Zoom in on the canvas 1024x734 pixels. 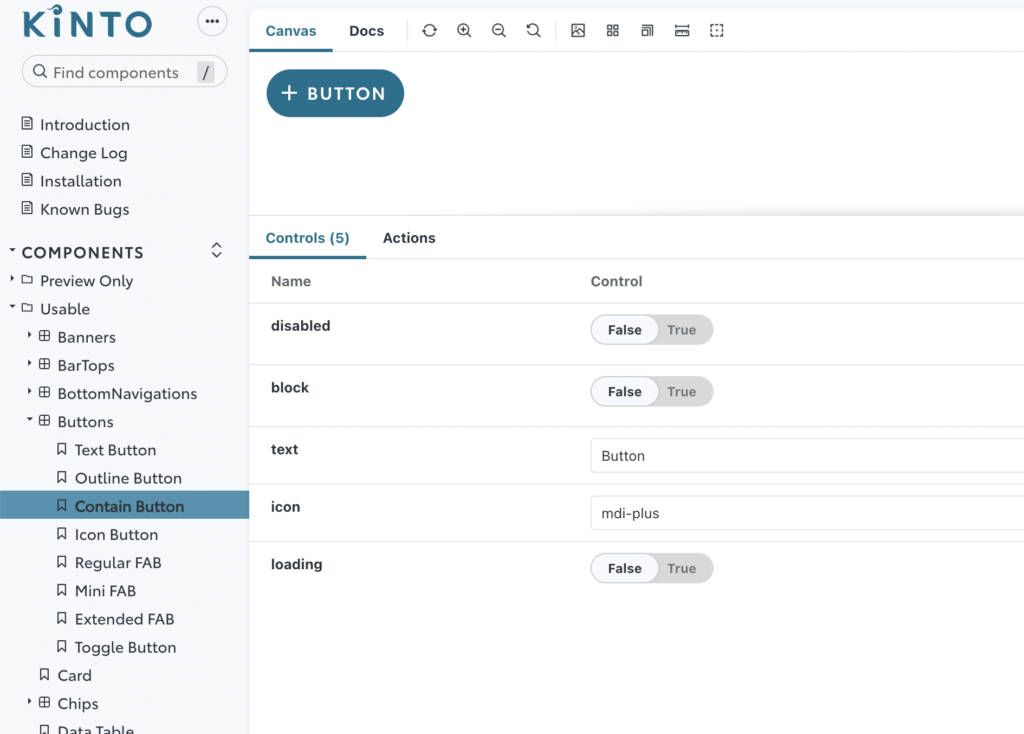pyautogui.click(x=464, y=31)
